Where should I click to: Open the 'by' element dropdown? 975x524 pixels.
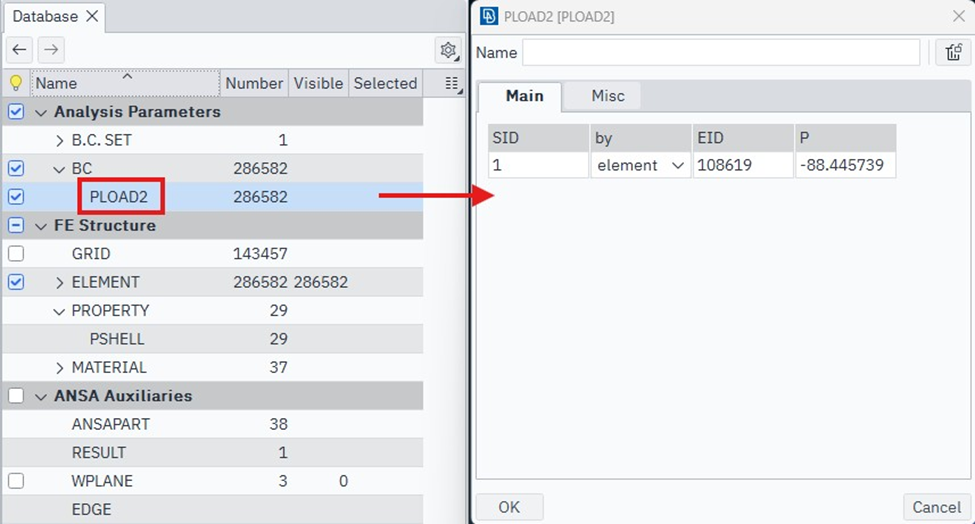tap(640, 165)
